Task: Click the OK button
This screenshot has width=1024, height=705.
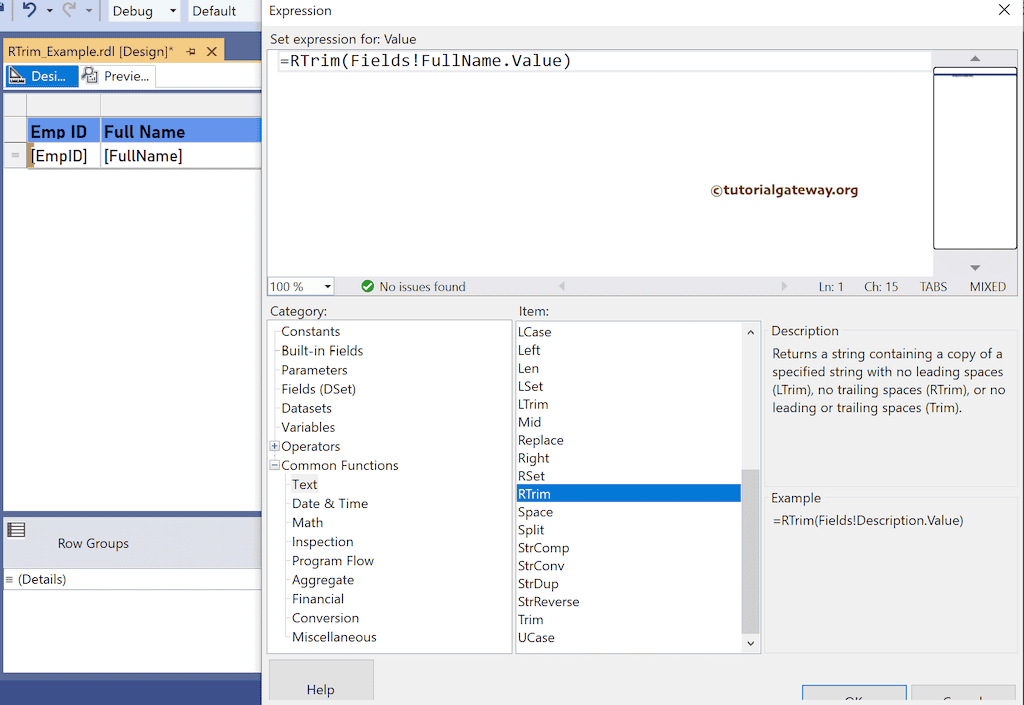Action: (x=854, y=698)
